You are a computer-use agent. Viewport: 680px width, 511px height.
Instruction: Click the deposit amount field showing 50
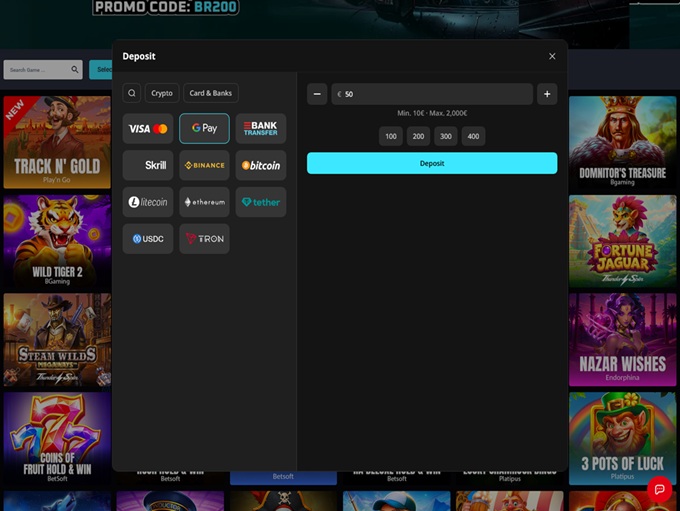tap(432, 94)
